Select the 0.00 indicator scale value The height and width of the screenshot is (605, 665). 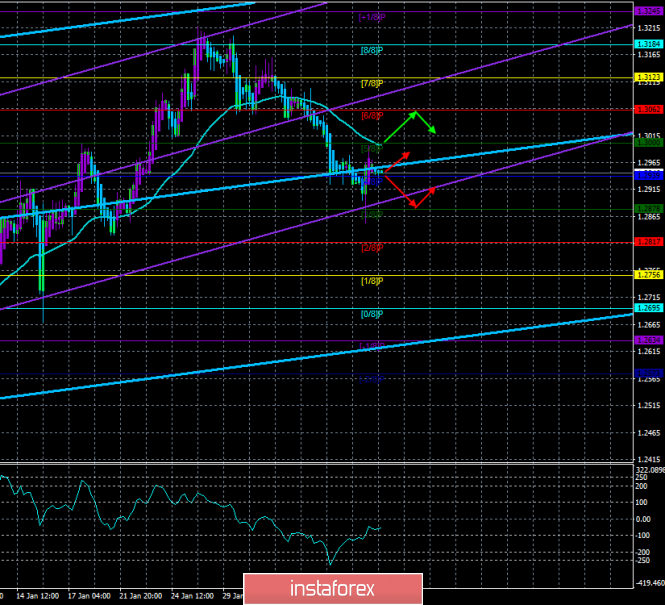[x=643, y=519]
